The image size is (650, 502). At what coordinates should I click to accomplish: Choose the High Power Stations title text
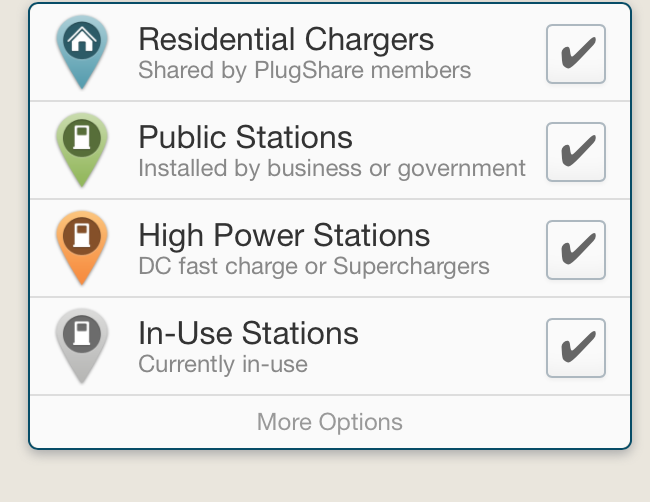284,235
